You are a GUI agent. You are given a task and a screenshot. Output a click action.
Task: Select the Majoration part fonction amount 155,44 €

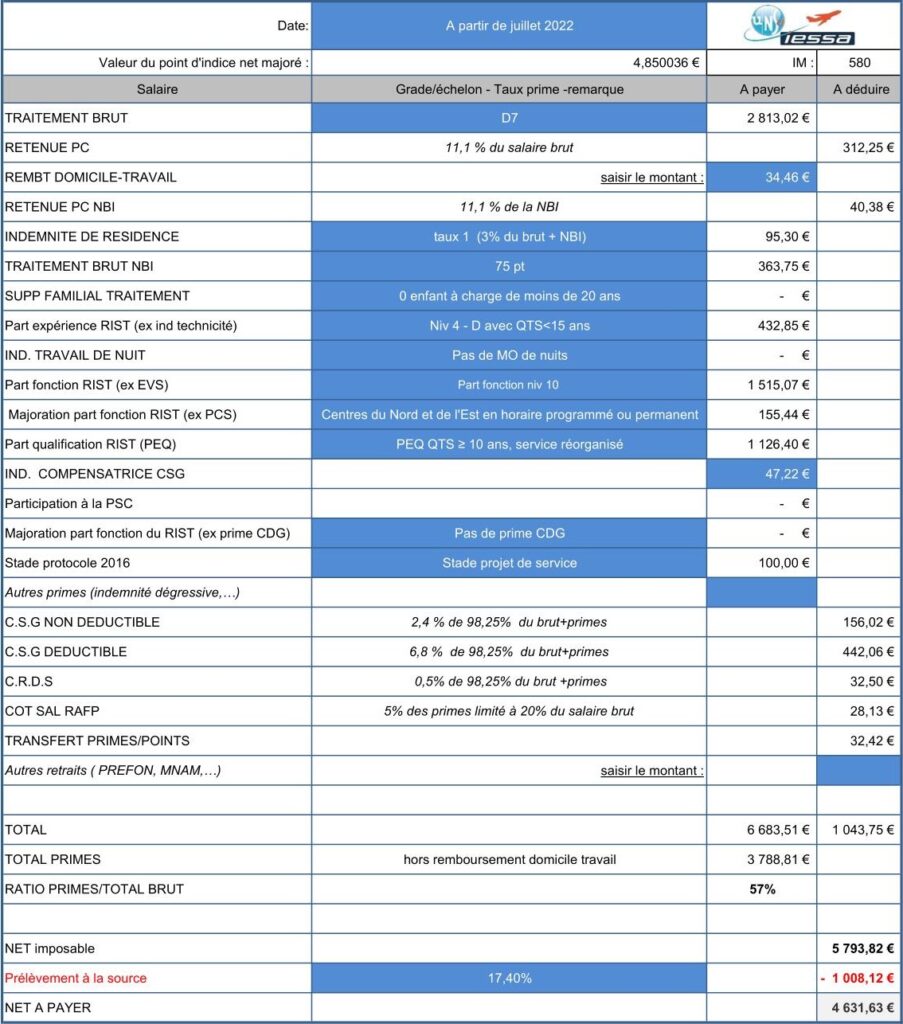click(784, 415)
